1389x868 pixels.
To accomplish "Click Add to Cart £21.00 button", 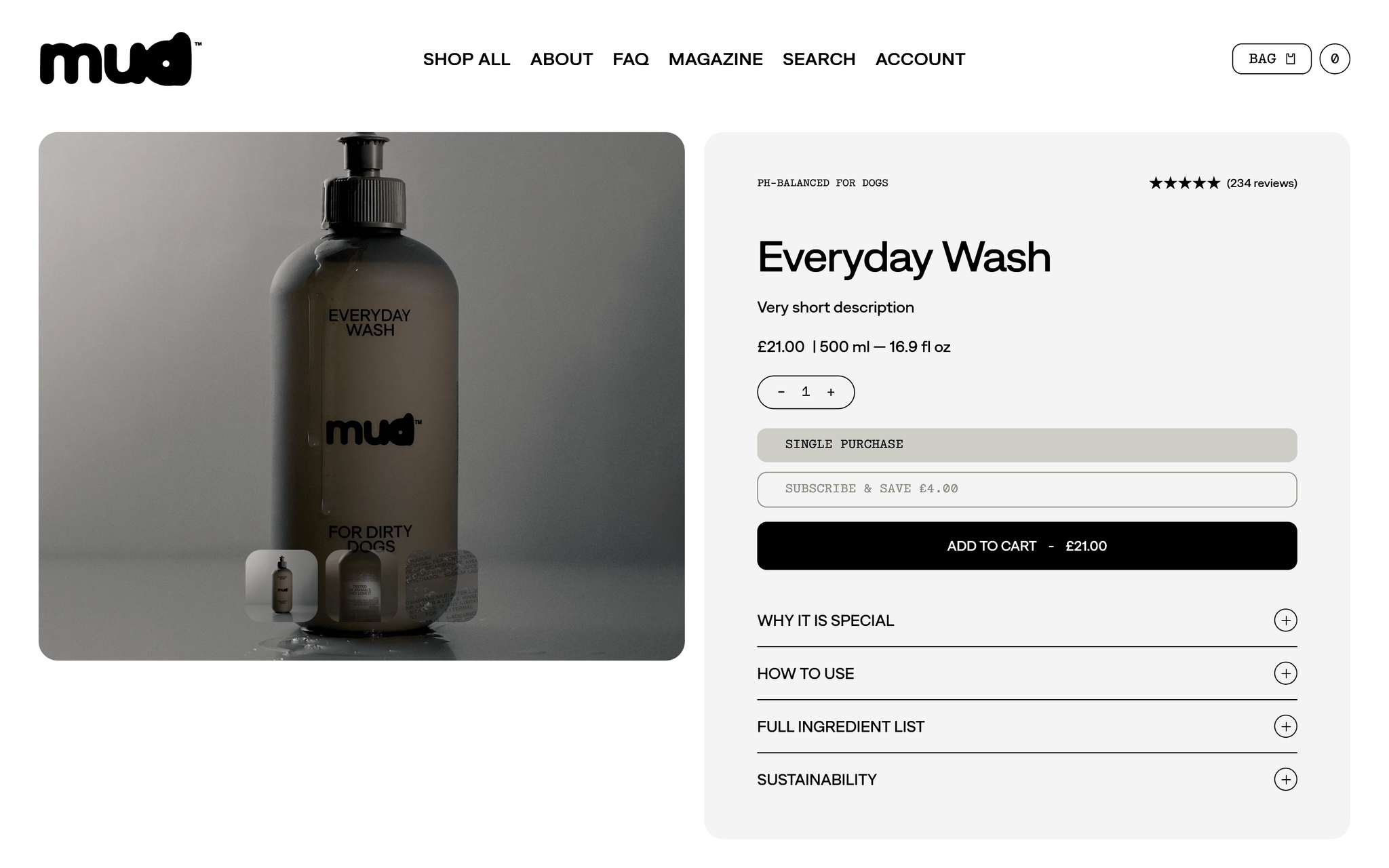I will coord(1027,546).
